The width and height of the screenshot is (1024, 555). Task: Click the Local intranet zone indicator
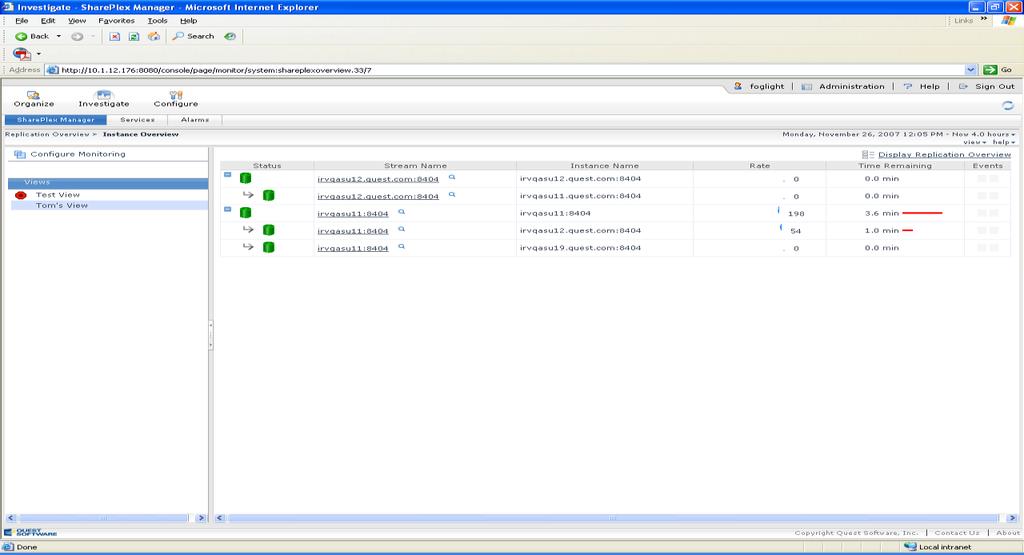click(x=938, y=547)
